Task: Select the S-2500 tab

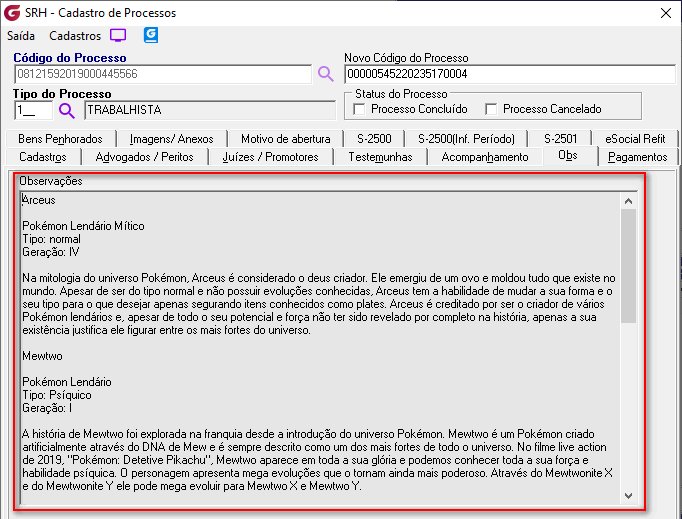Action: pyautogui.click(x=374, y=139)
